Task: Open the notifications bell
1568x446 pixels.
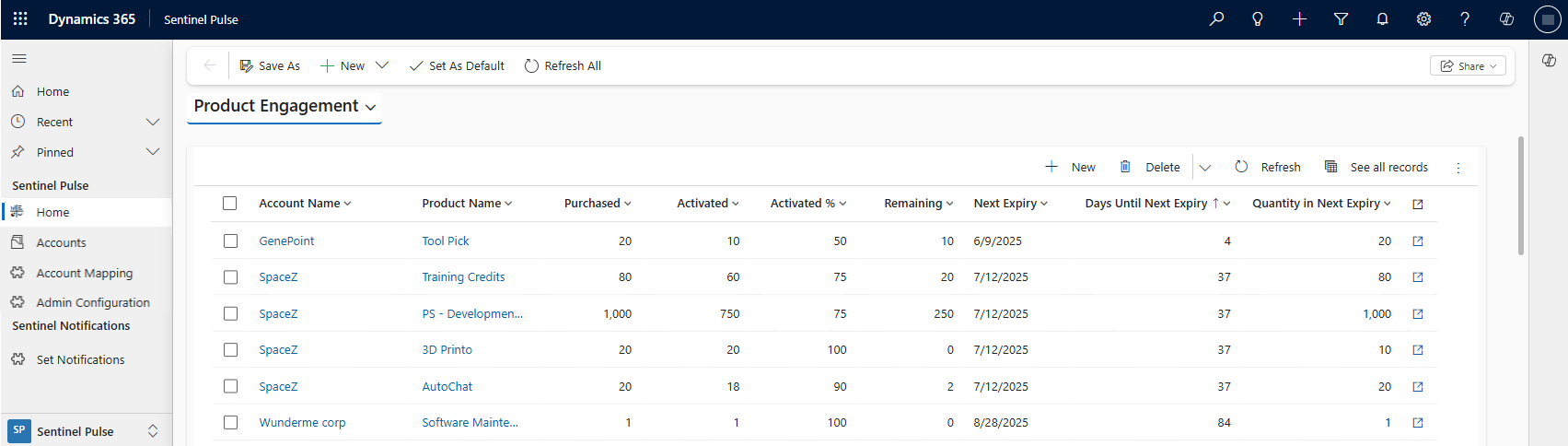Action: (1382, 19)
